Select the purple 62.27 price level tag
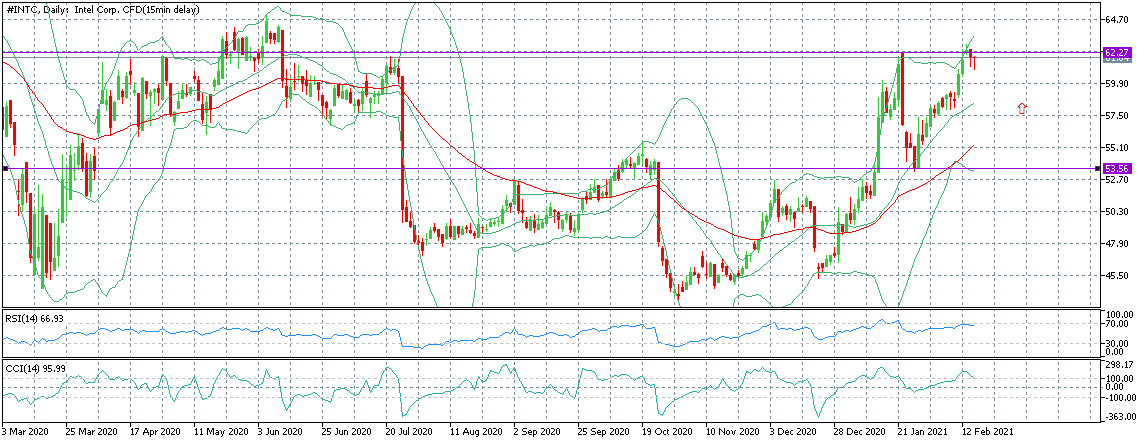Screen dimensions: 1143x443 1117,52
